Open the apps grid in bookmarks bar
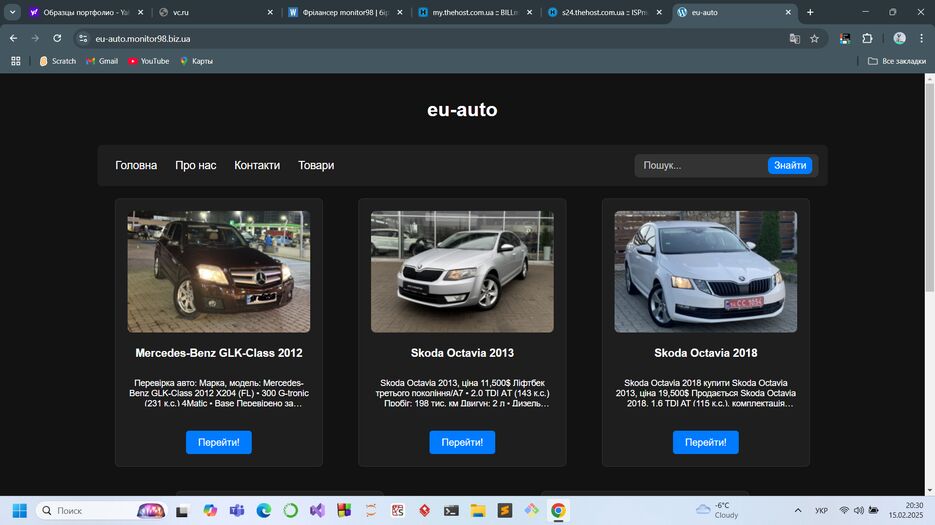Viewport: 935px width, 525px height. pyautogui.click(x=16, y=61)
